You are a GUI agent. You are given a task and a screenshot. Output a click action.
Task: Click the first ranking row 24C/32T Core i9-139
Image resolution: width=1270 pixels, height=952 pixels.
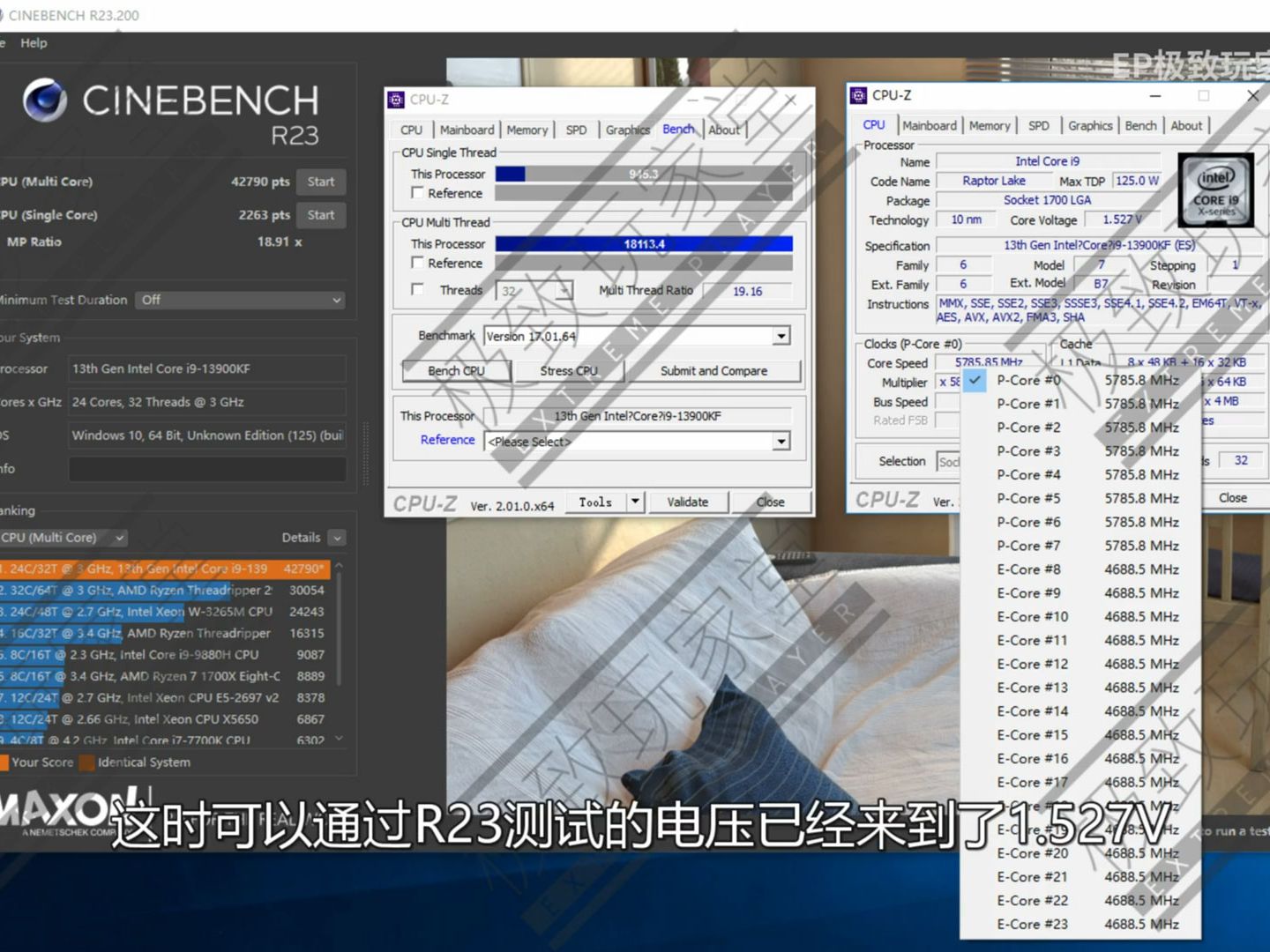coord(165,569)
